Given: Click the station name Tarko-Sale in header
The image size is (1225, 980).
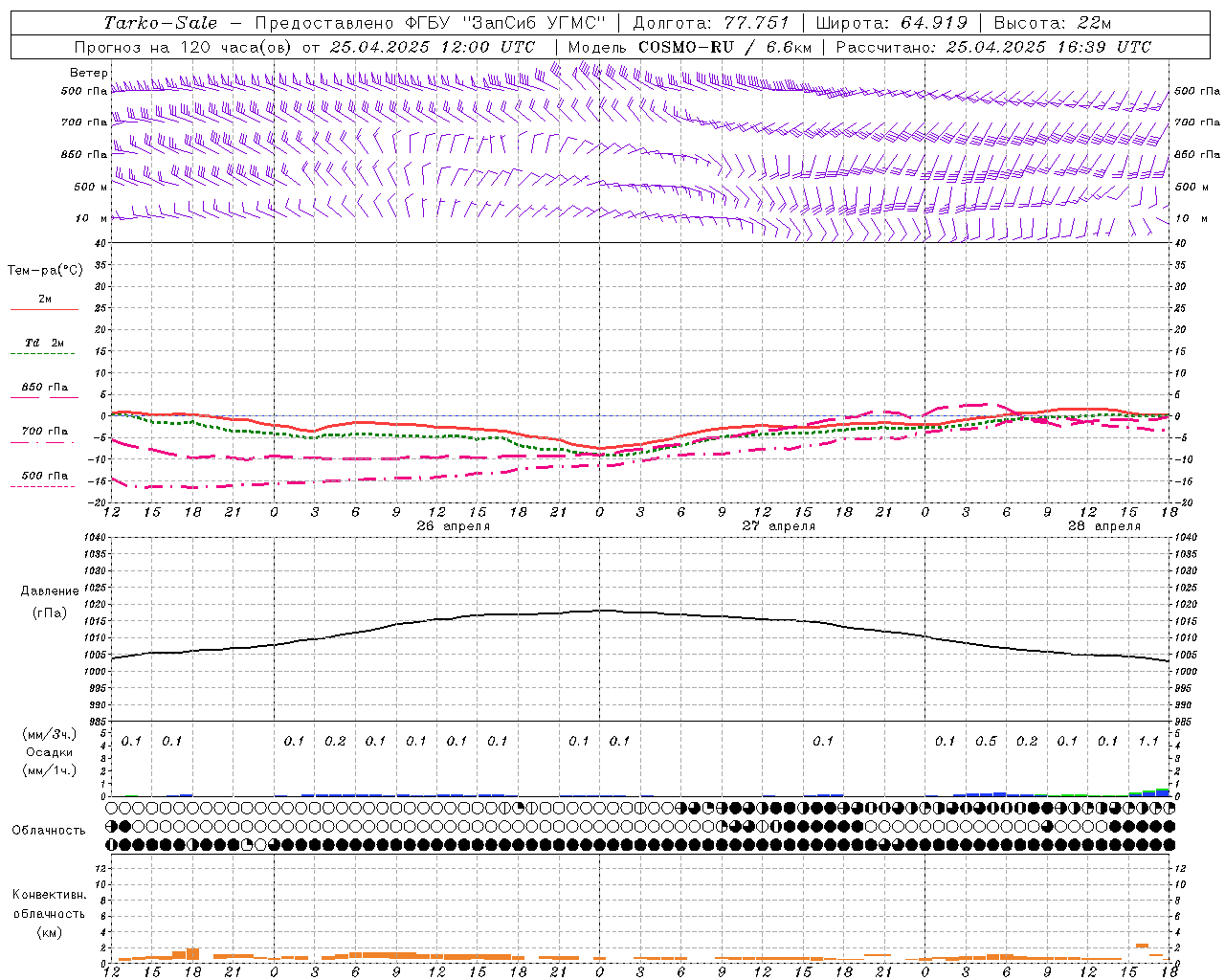Looking at the screenshot, I should (x=161, y=23).
